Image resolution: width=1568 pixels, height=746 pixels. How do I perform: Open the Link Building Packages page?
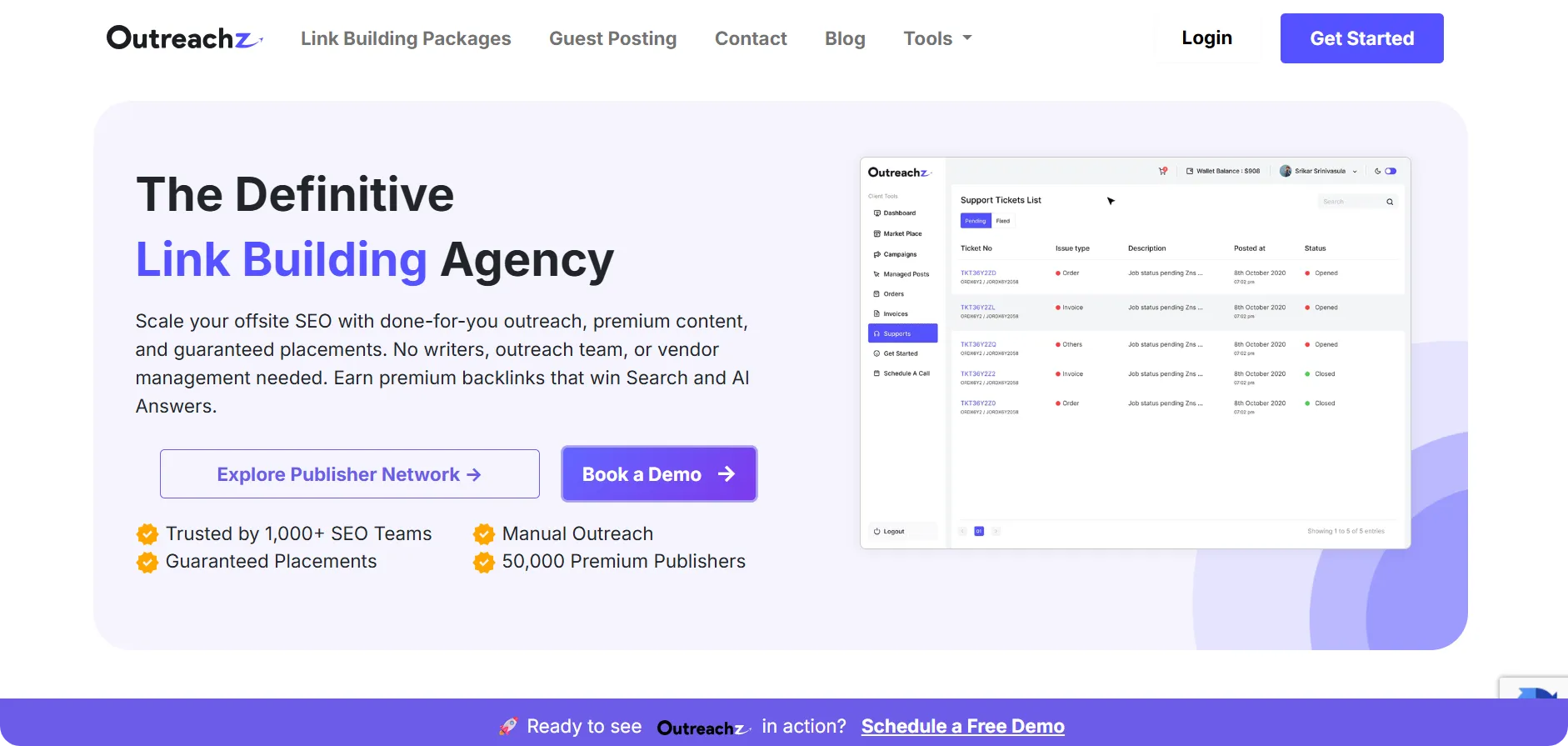tap(406, 38)
